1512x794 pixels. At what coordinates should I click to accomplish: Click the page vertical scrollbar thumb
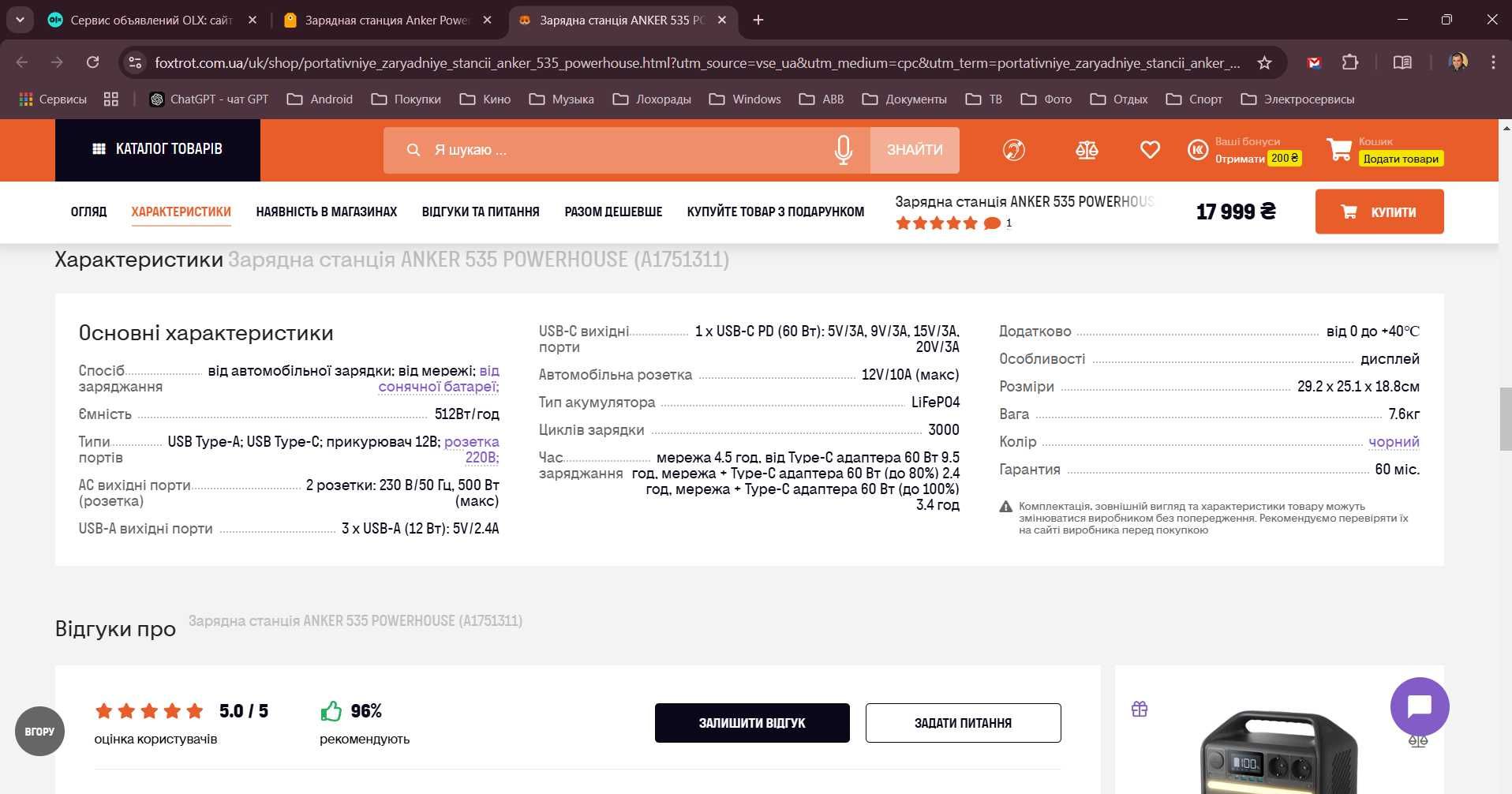1504,419
